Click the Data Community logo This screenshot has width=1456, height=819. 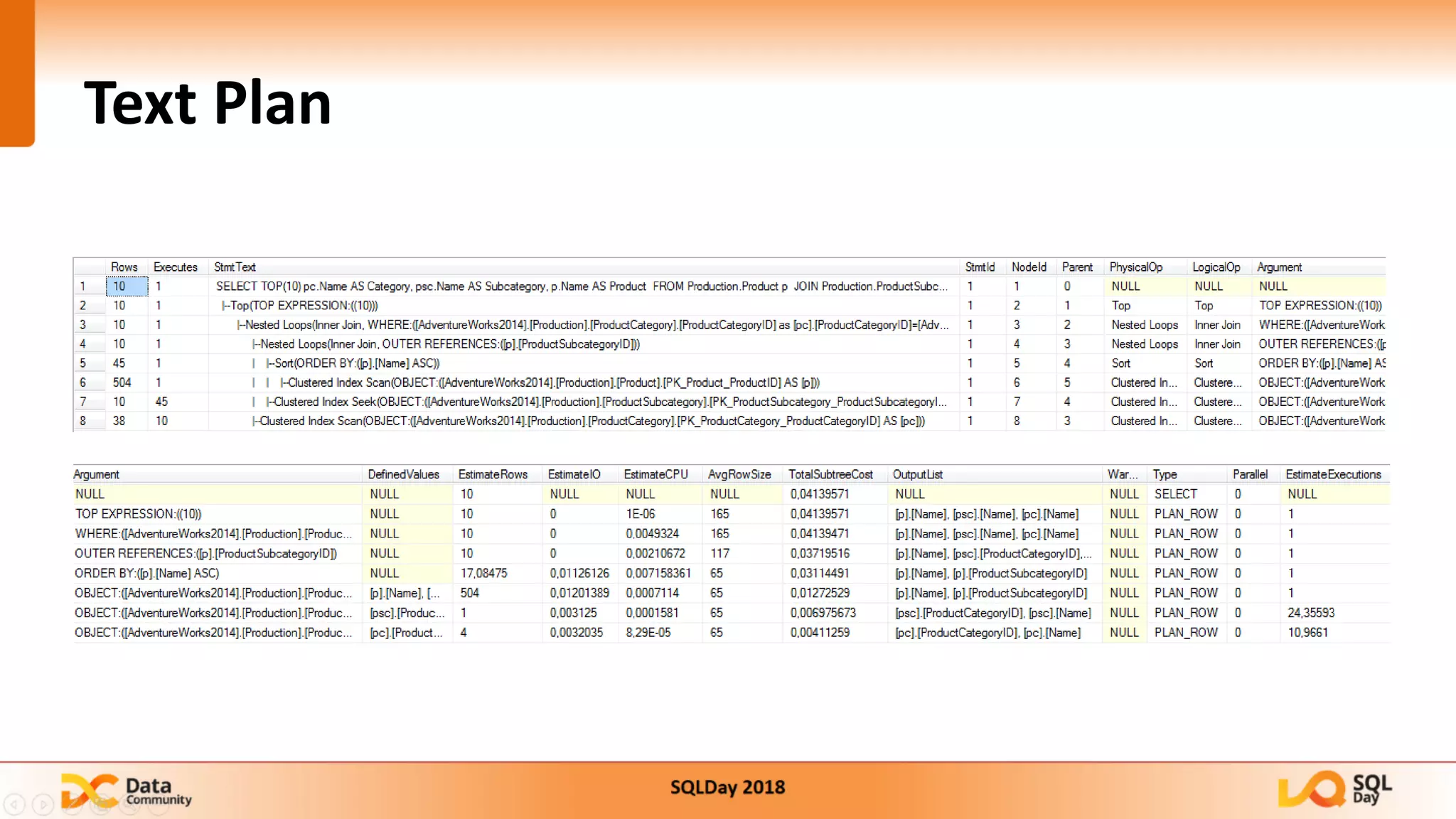click(127, 791)
